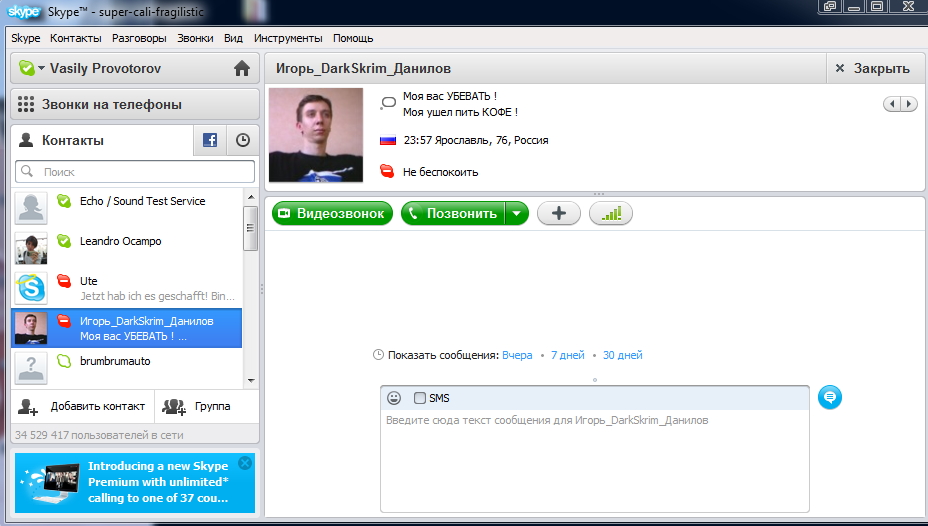Show messages from 7 дней
Viewport: 928px width, 526px height.
(x=568, y=355)
